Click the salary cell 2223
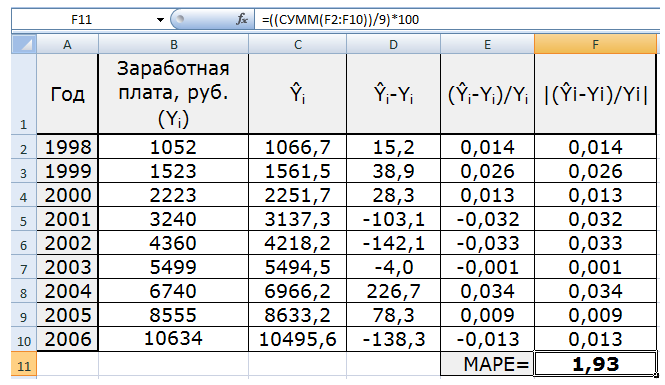665x385 pixels. pos(173,195)
